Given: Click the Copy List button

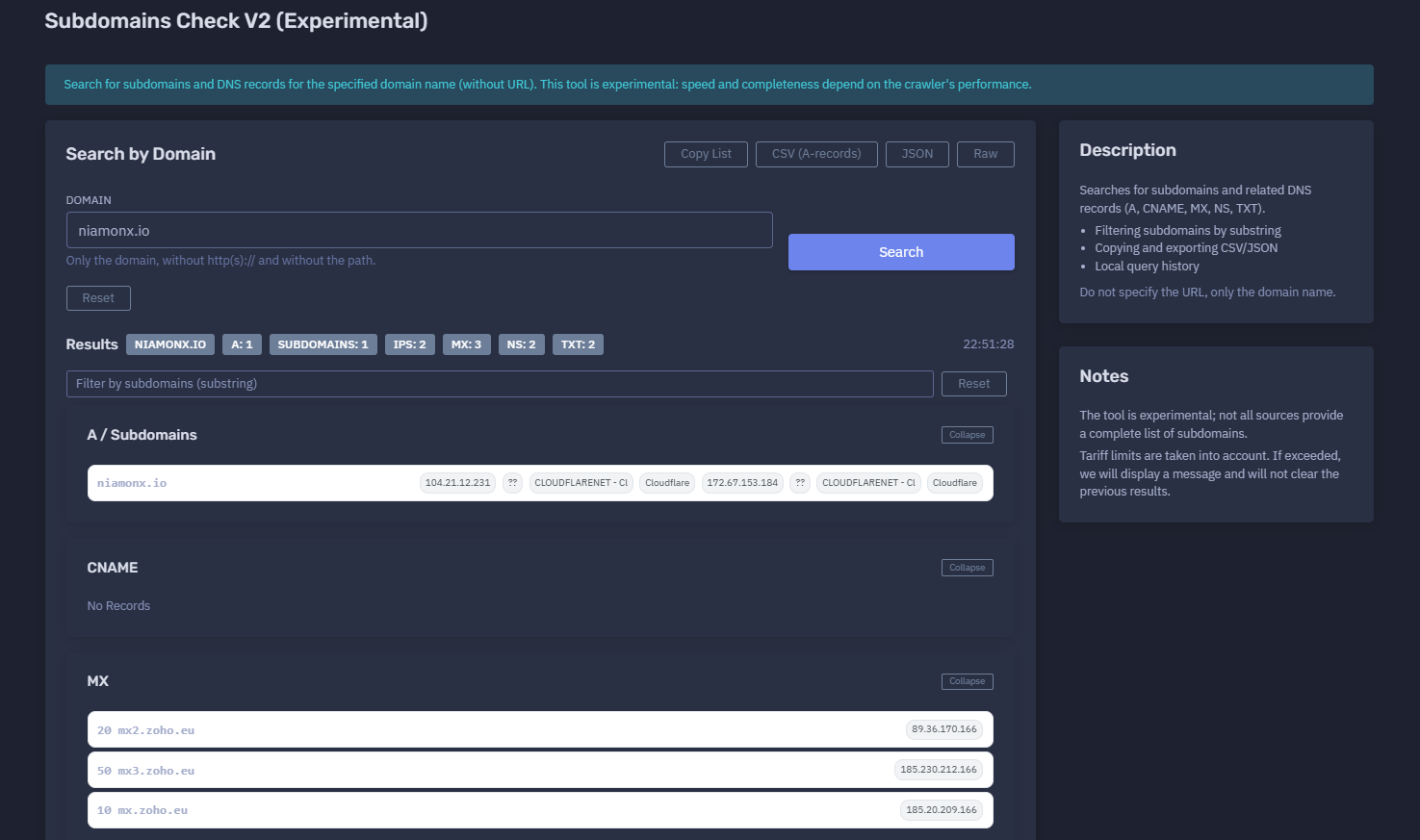Looking at the screenshot, I should coord(706,154).
